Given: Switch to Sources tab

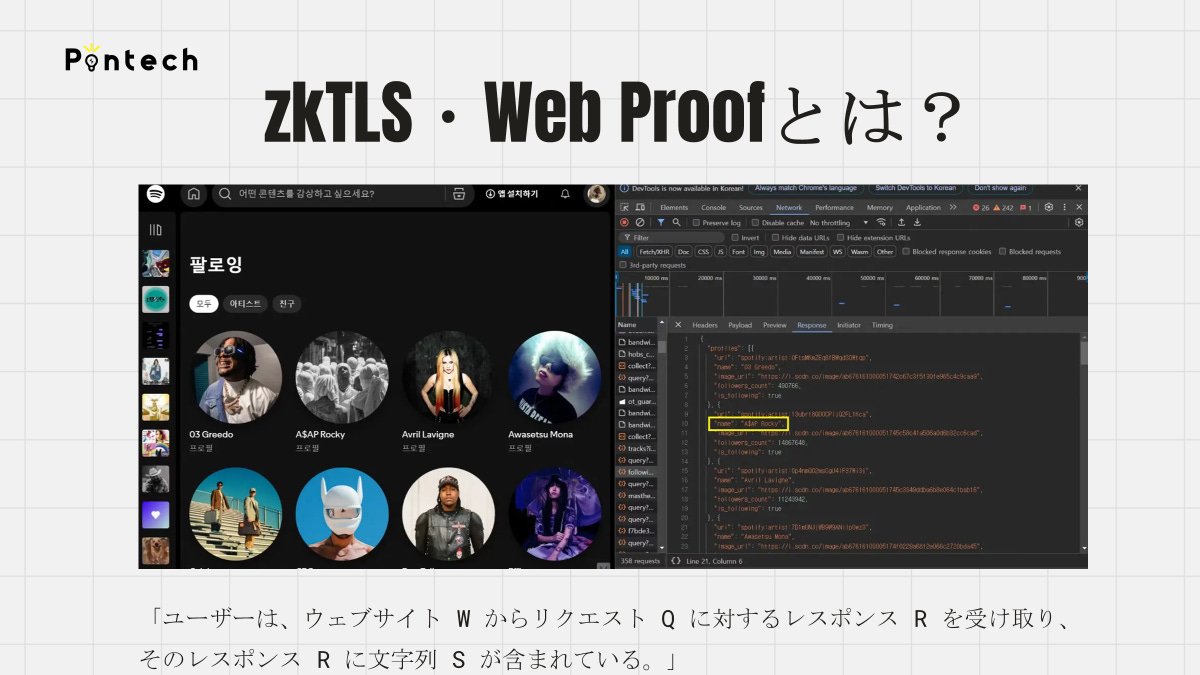Looking at the screenshot, I should [x=751, y=208].
